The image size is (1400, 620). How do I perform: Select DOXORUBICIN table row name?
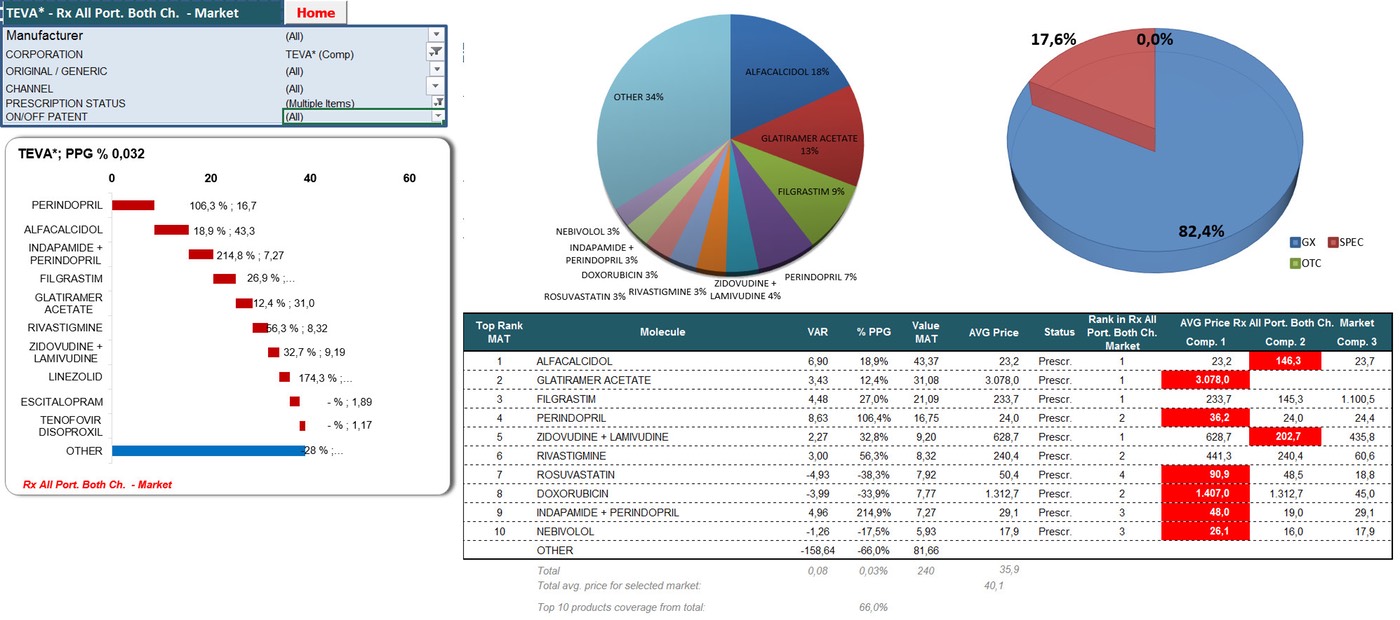pyautogui.click(x=572, y=494)
